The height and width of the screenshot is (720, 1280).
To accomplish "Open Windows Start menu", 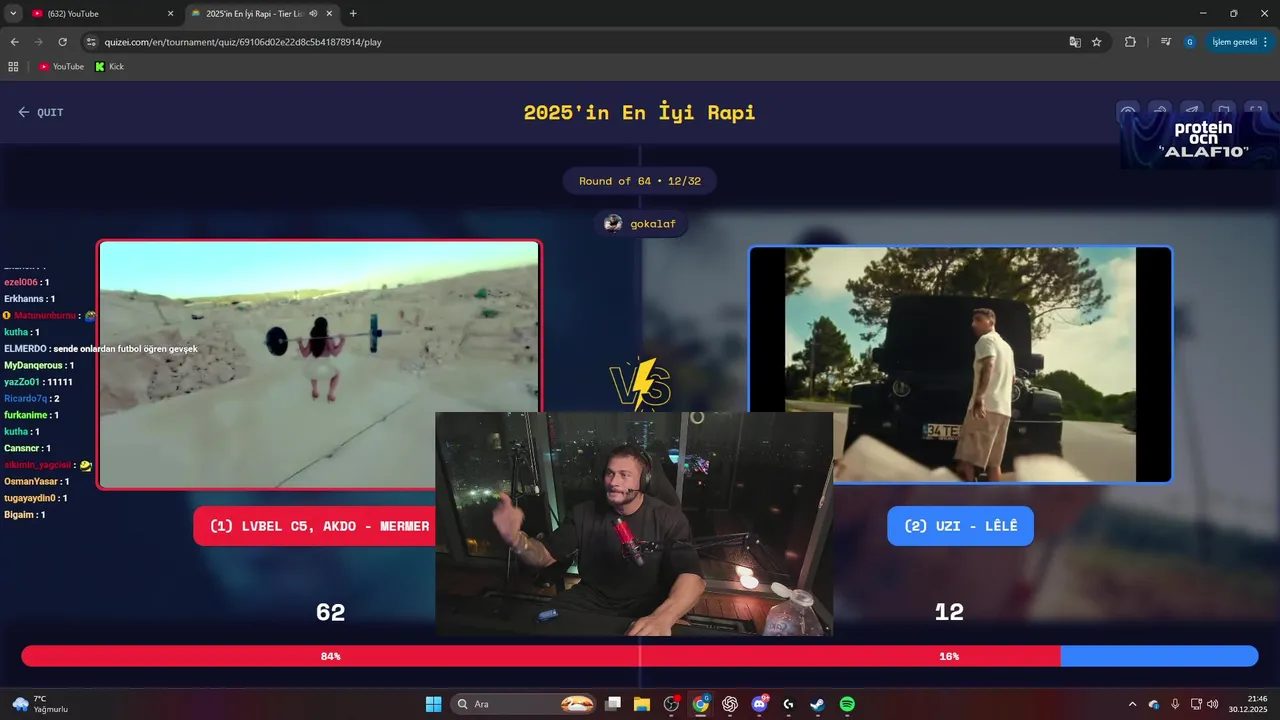I will tap(434, 704).
